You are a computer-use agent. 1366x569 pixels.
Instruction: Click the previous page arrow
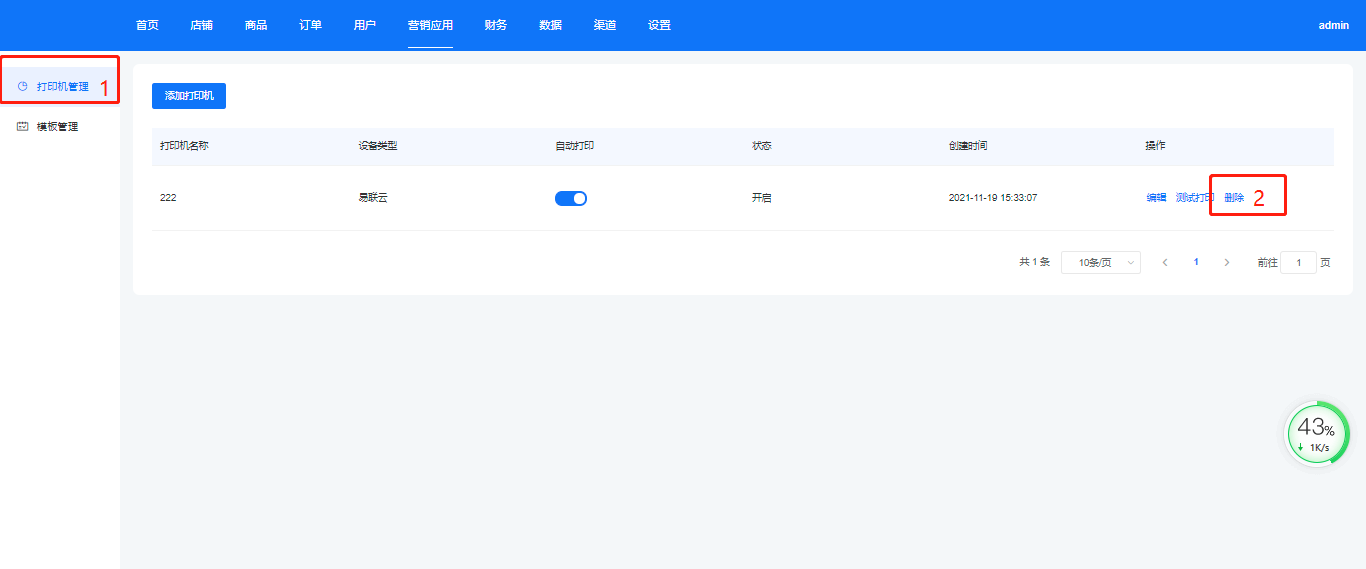1165,262
